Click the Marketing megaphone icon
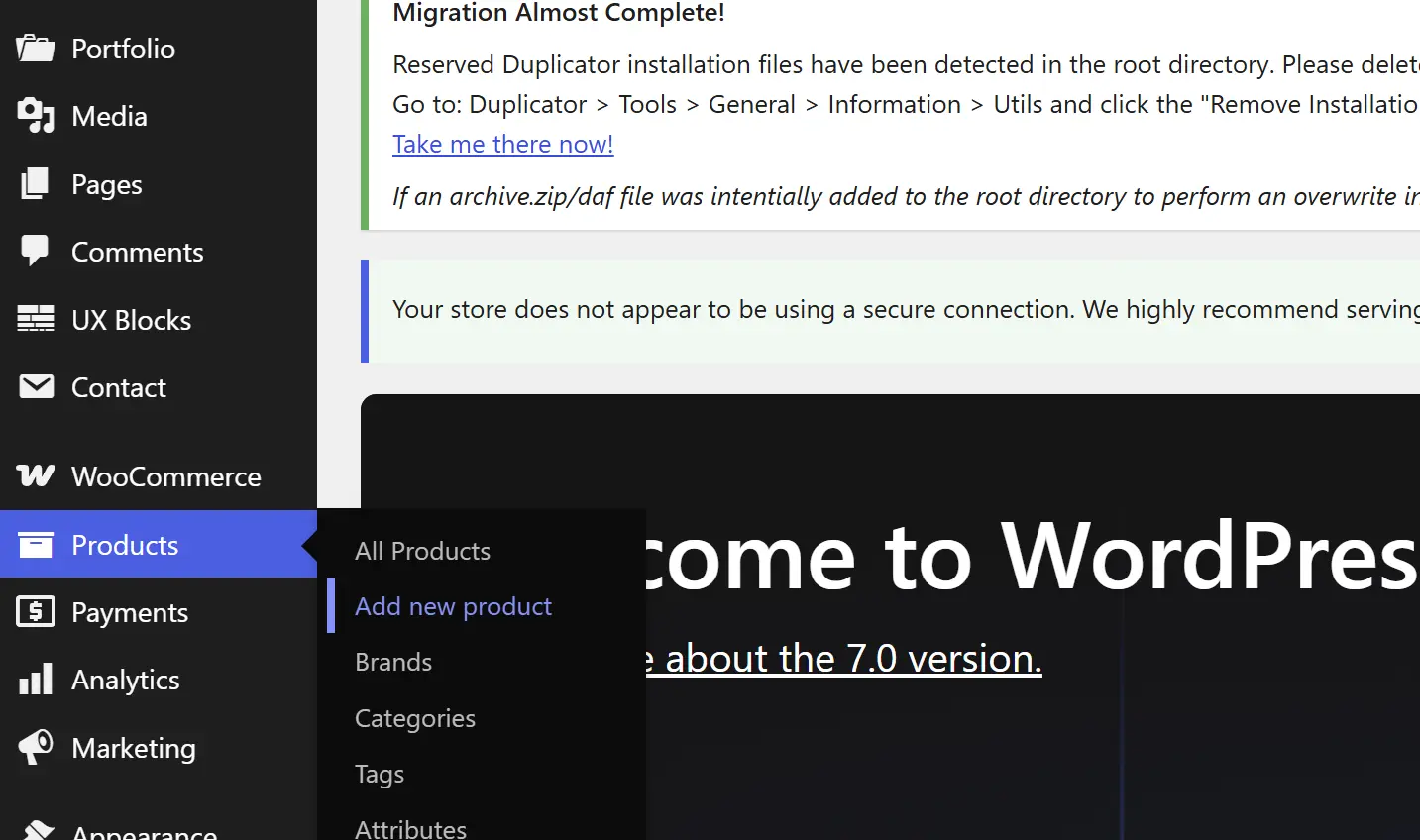This screenshot has width=1420, height=840. 36,747
